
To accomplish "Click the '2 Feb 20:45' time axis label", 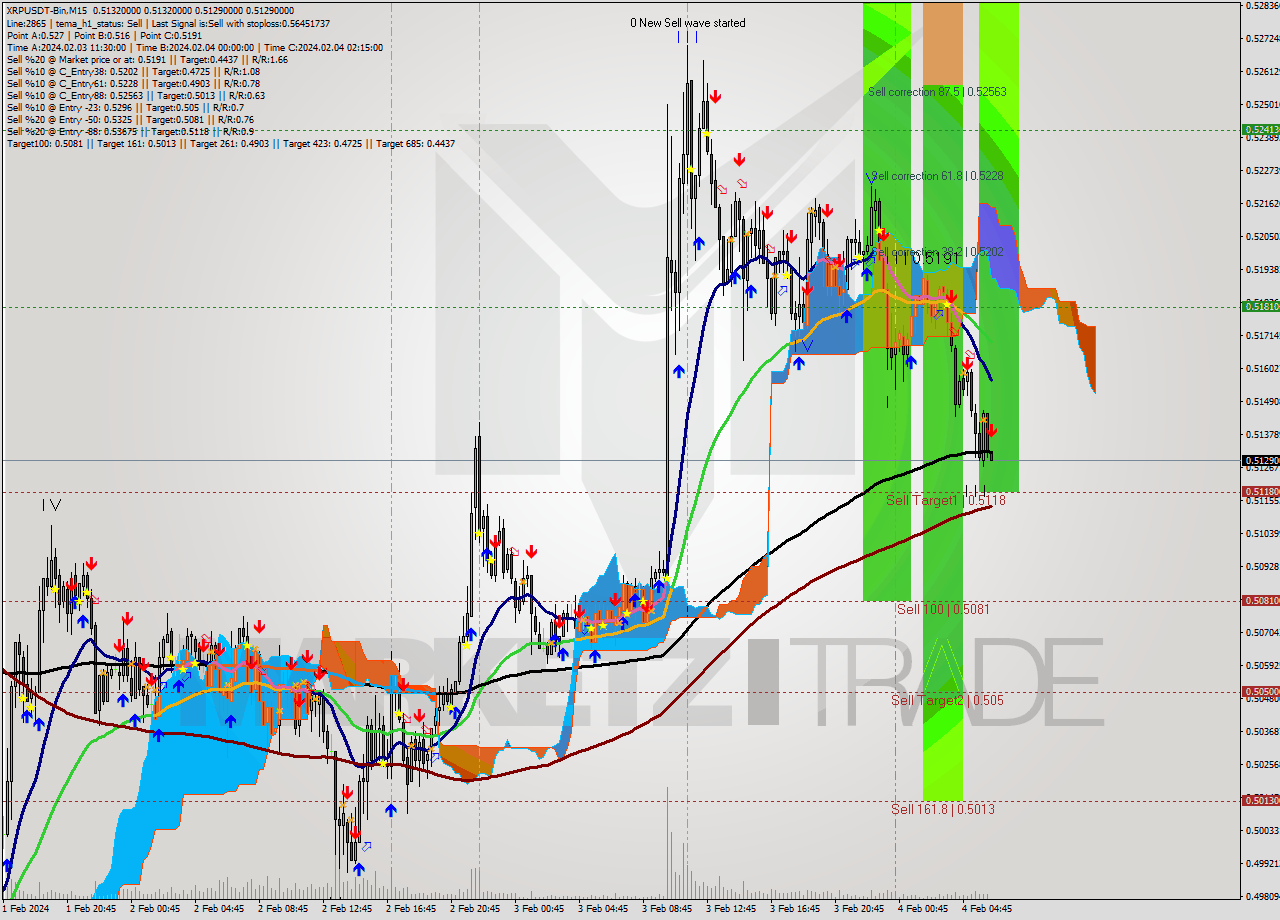I will click(474, 909).
